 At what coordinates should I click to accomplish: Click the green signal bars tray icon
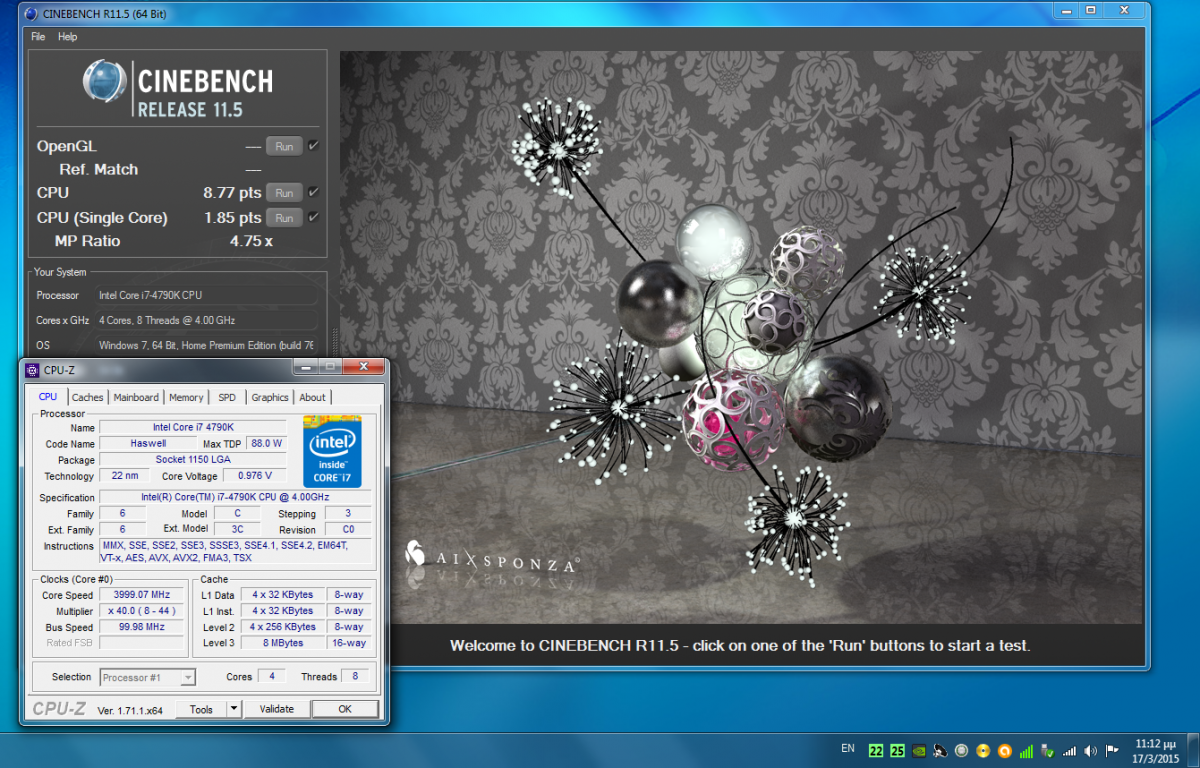tap(1026, 750)
